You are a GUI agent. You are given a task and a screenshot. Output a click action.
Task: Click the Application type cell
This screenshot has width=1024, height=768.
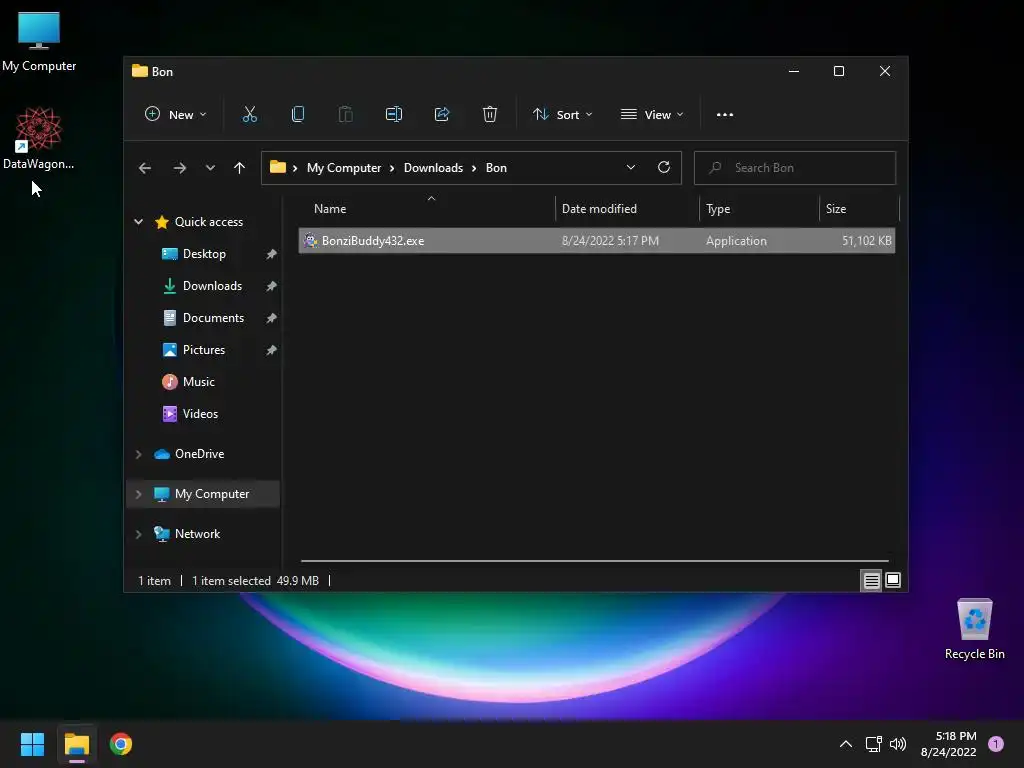[736, 240]
